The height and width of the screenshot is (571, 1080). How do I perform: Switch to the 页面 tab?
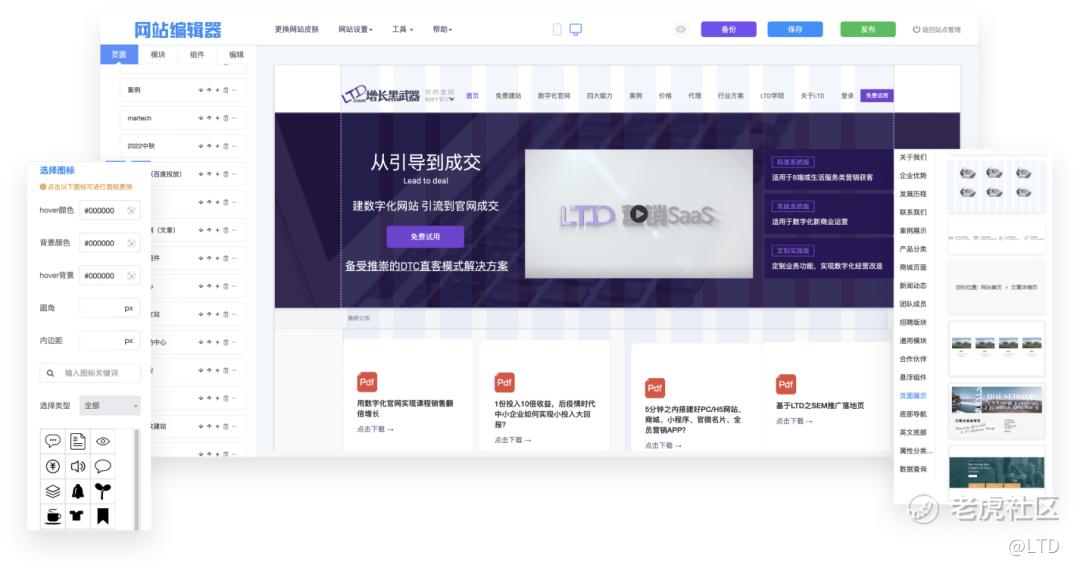[119, 54]
